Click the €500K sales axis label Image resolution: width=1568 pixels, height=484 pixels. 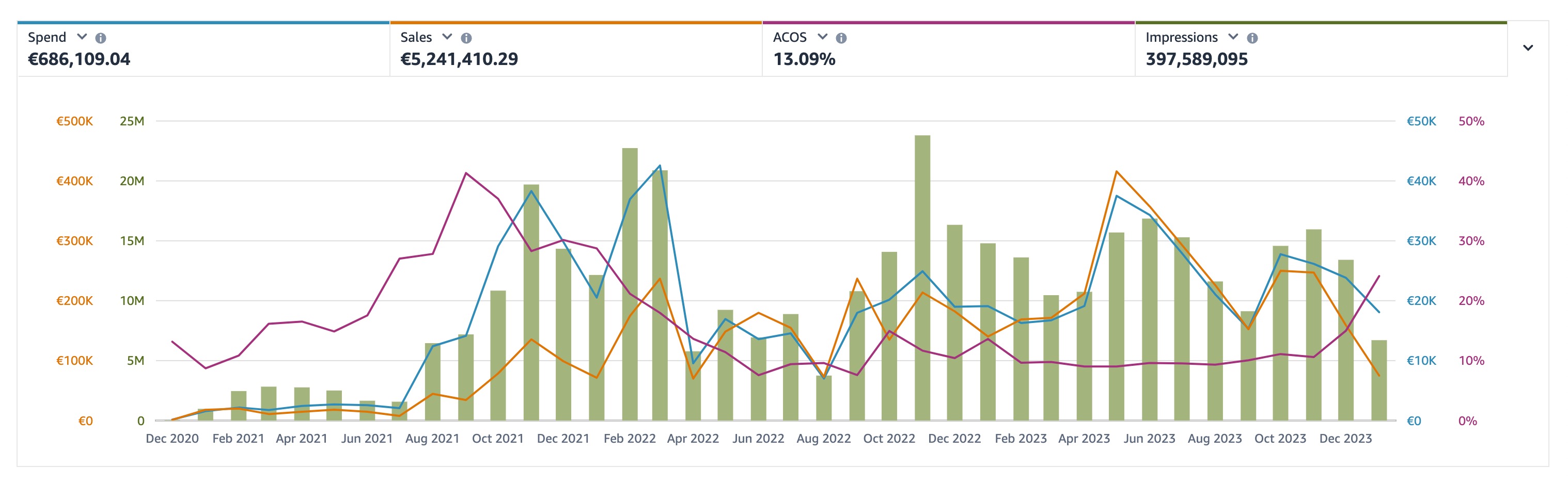(74, 121)
